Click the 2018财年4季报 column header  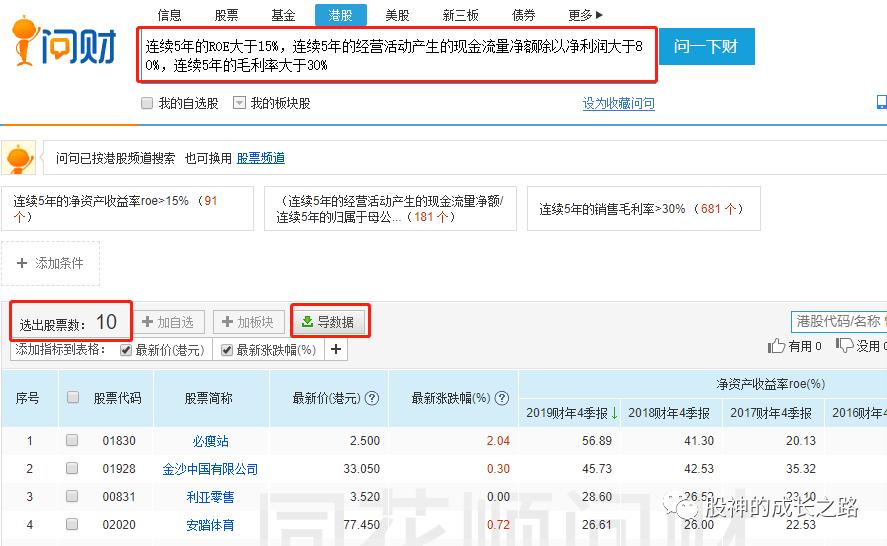pyautogui.click(x=669, y=413)
